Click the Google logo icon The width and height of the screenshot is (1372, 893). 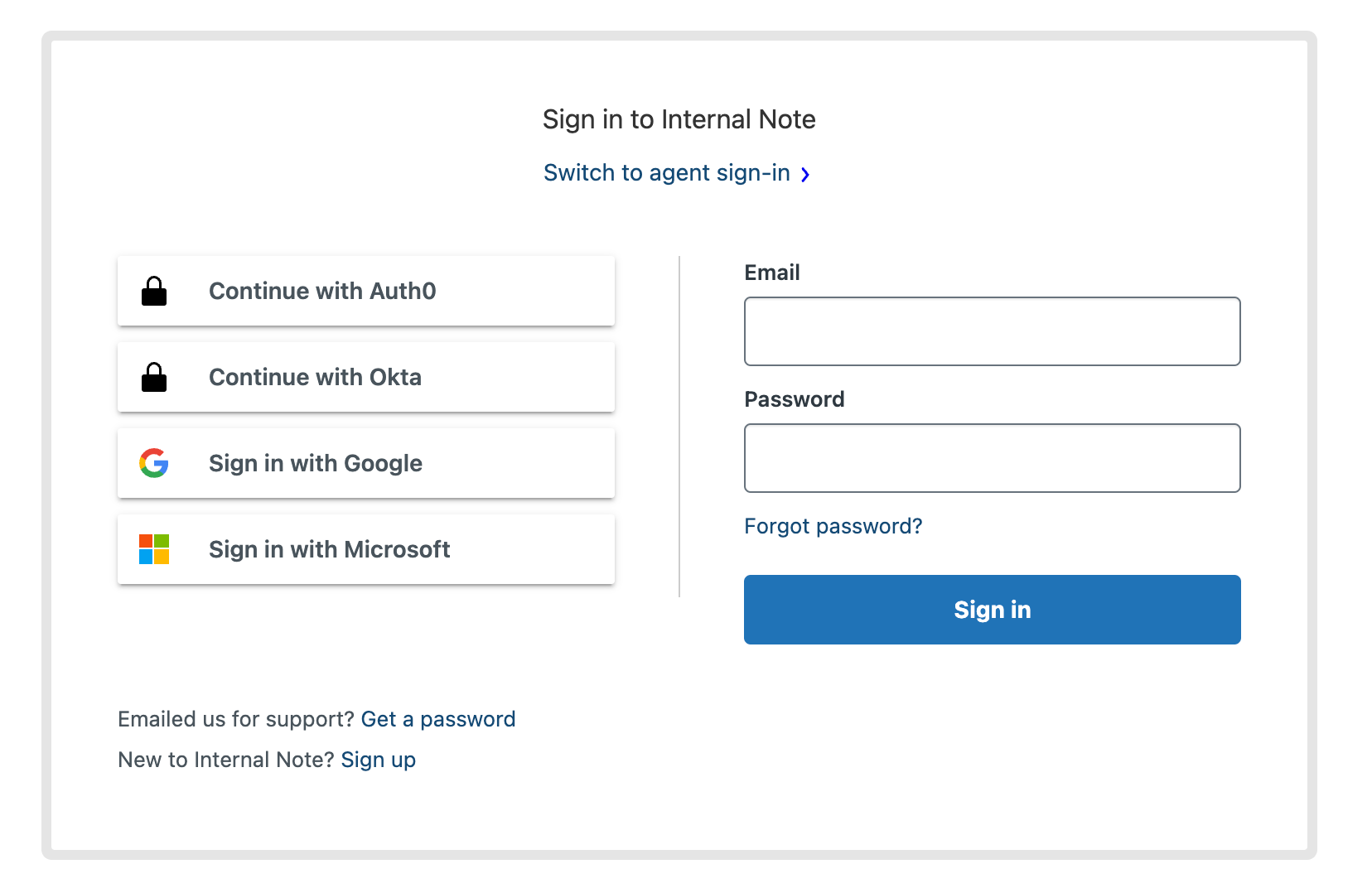tap(154, 463)
